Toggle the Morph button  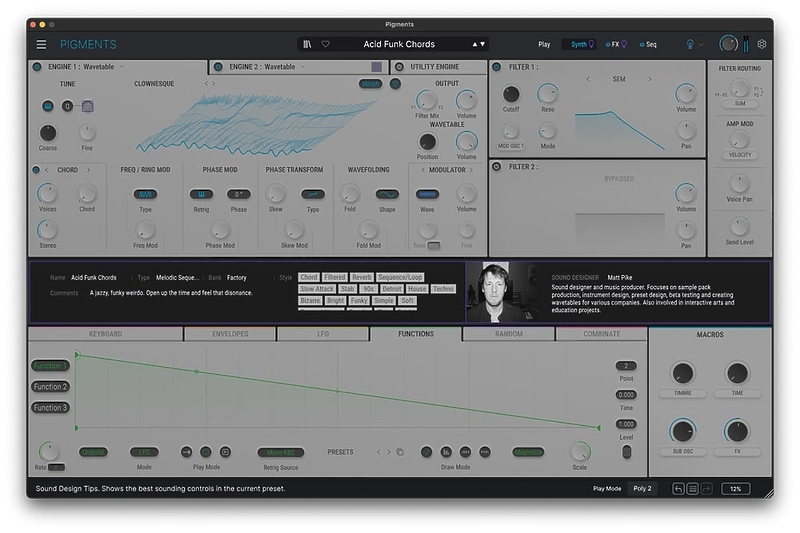[x=371, y=84]
